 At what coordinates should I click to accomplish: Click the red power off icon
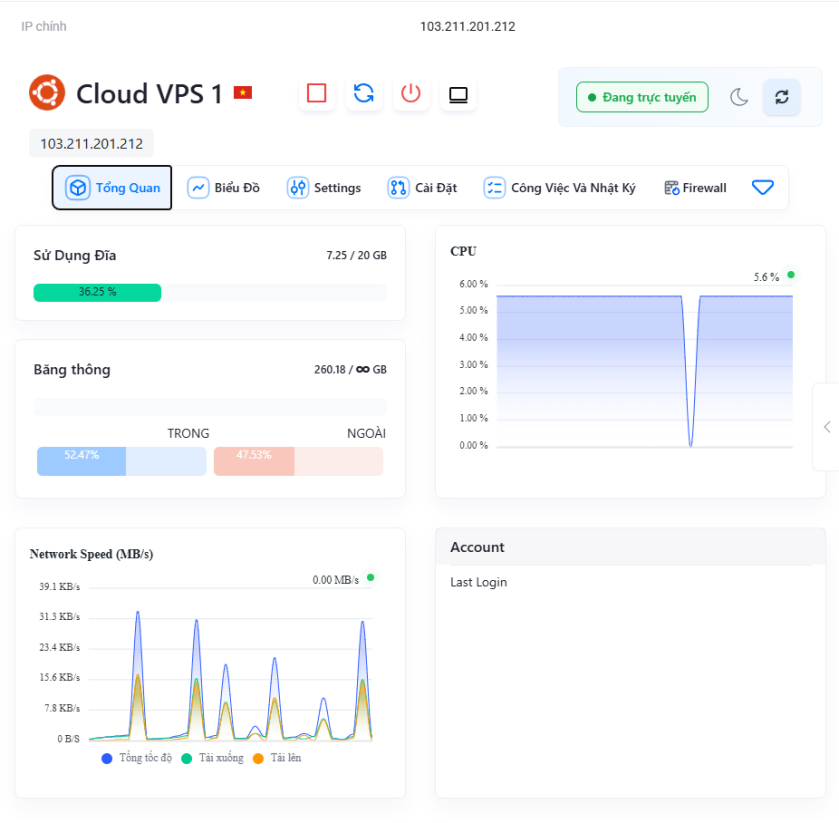click(x=411, y=94)
